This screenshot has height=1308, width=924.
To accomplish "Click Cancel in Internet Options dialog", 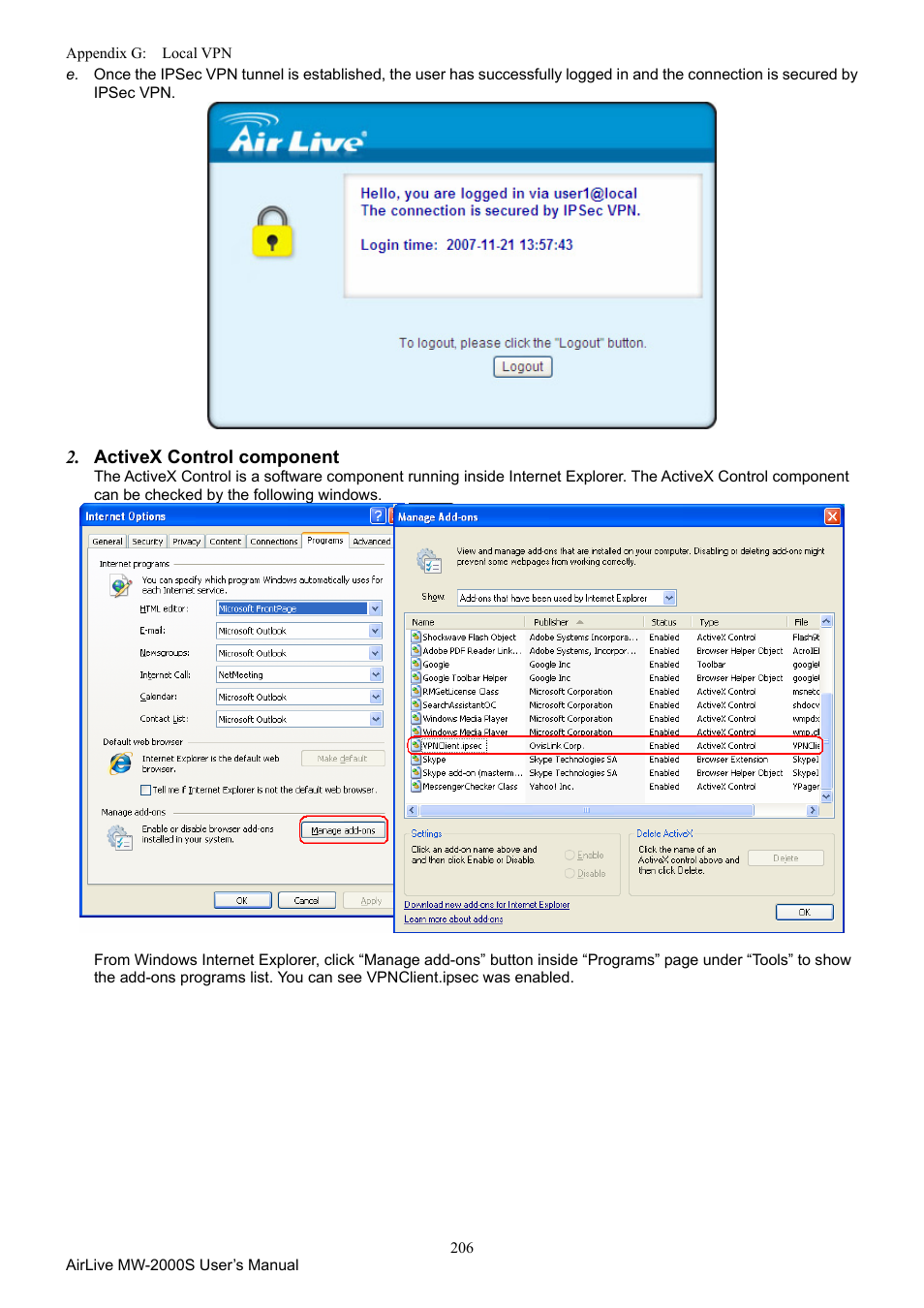I will pos(307,900).
